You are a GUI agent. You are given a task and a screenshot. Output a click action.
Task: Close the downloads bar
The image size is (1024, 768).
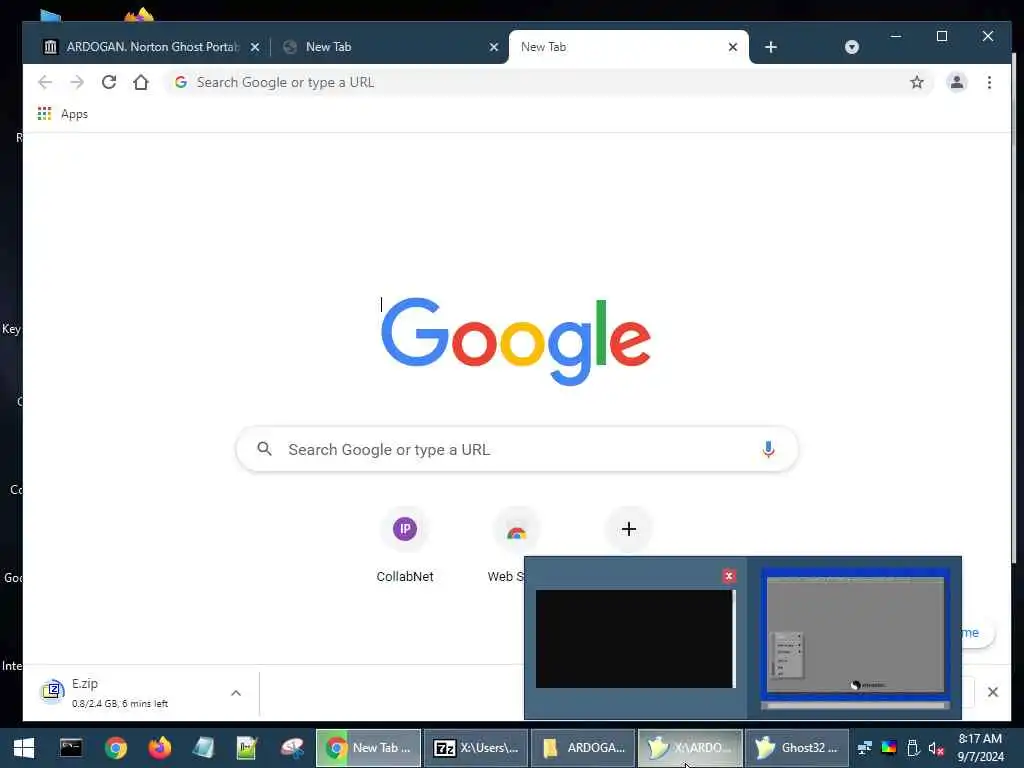pos(993,692)
